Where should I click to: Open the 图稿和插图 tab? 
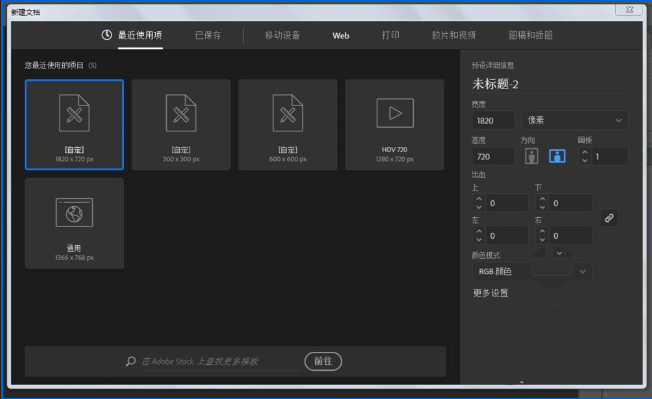pyautogui.click(x=531, y=35)
